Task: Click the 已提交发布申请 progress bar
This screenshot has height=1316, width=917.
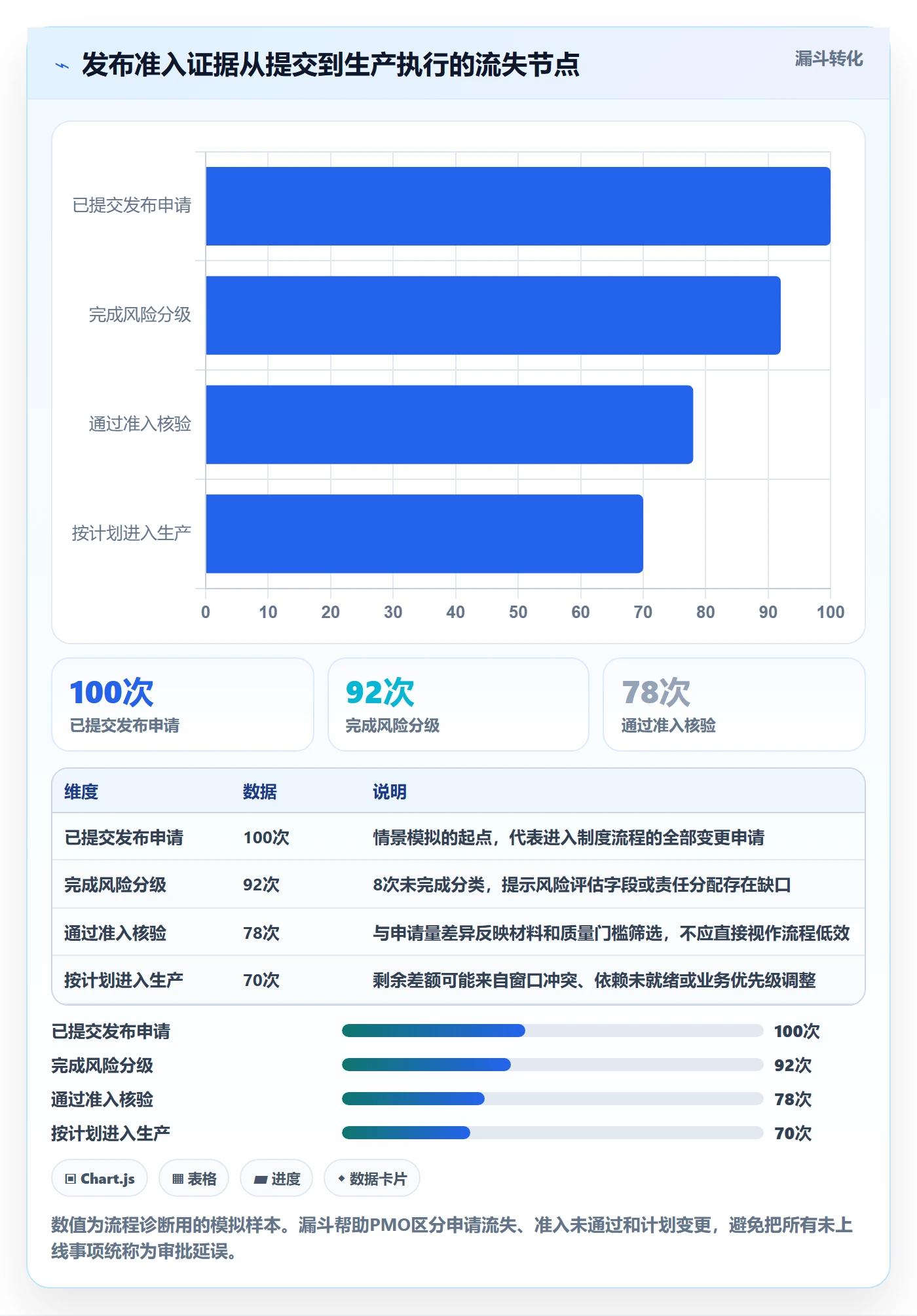Action: tap(553, 1031)
